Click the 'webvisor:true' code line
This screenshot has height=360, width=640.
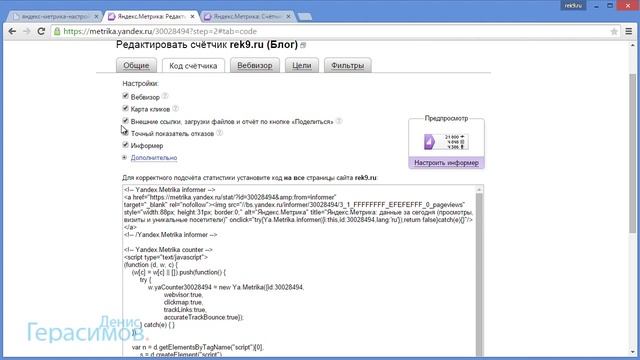coord(184,295)
